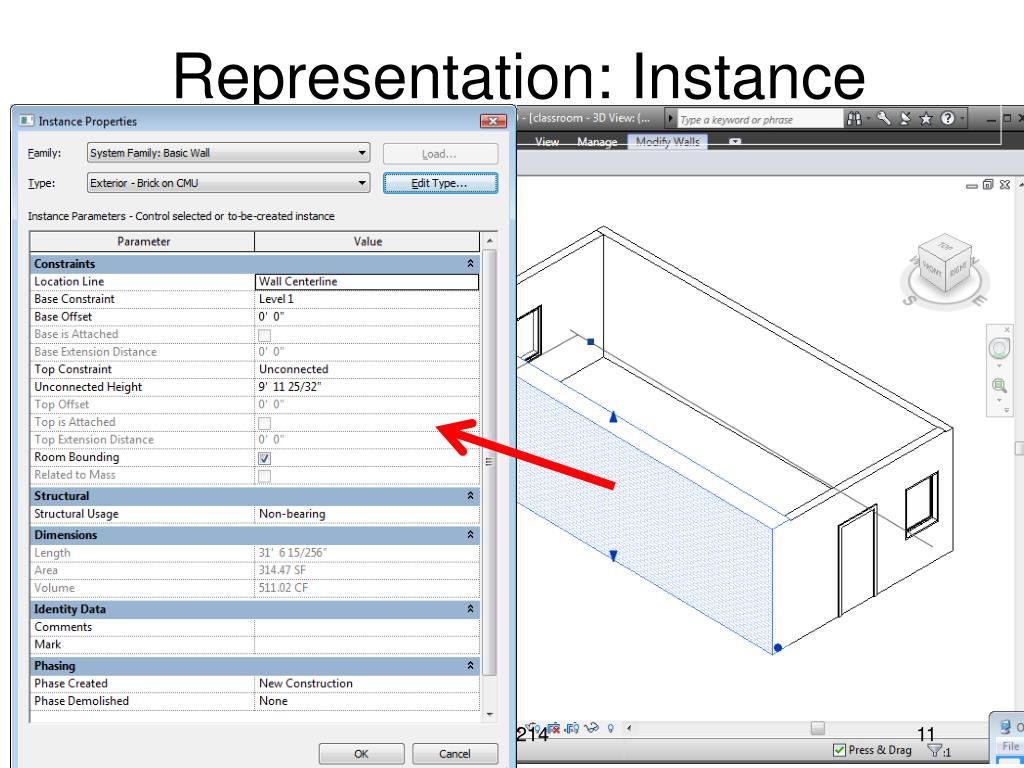The image size is (1024, 768).
Task: Collapse the Constraints section
Action: tap(470, 263)
